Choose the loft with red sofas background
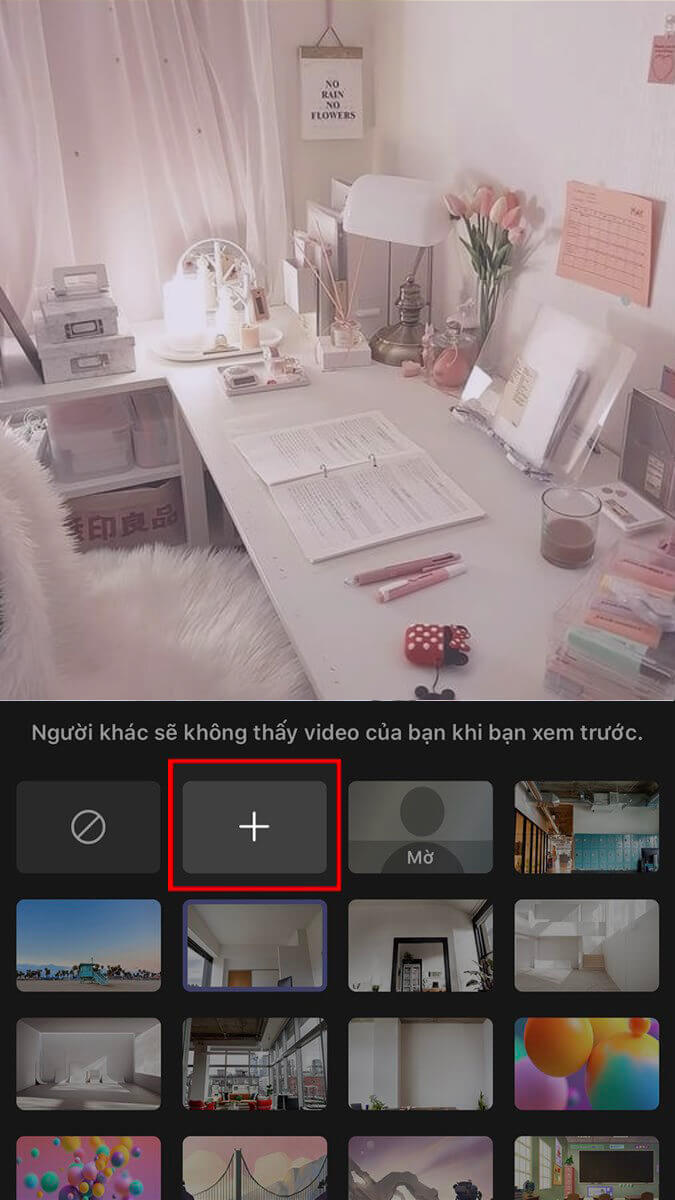675x1200 pixels. click(254, 1063)
